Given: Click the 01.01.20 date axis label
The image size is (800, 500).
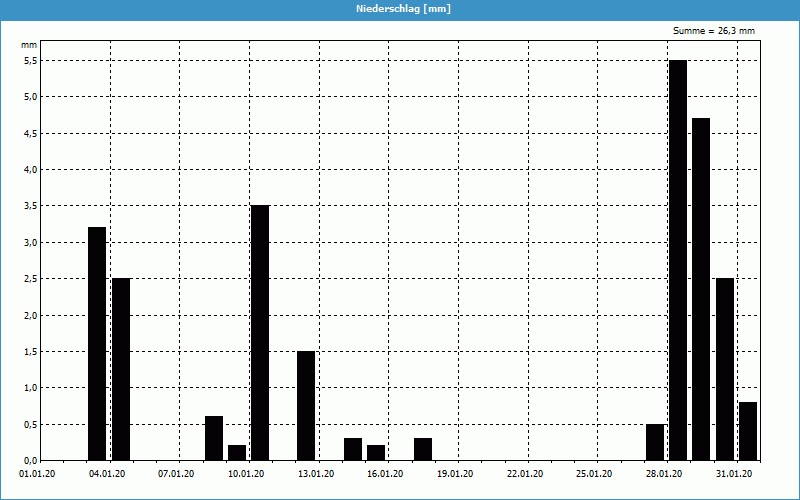Looking at the screenshot, I should 40,474.
